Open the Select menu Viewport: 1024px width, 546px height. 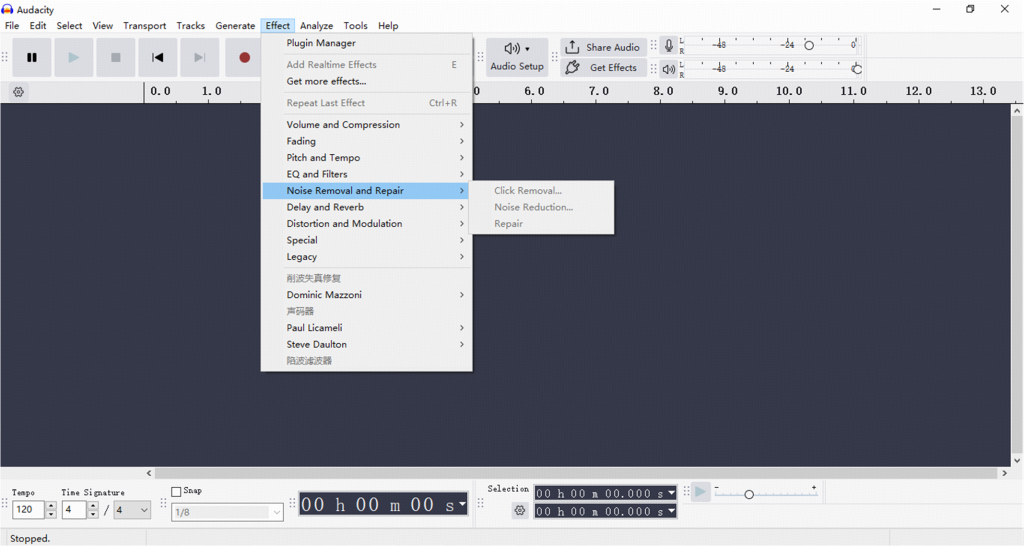coord(69,25)
